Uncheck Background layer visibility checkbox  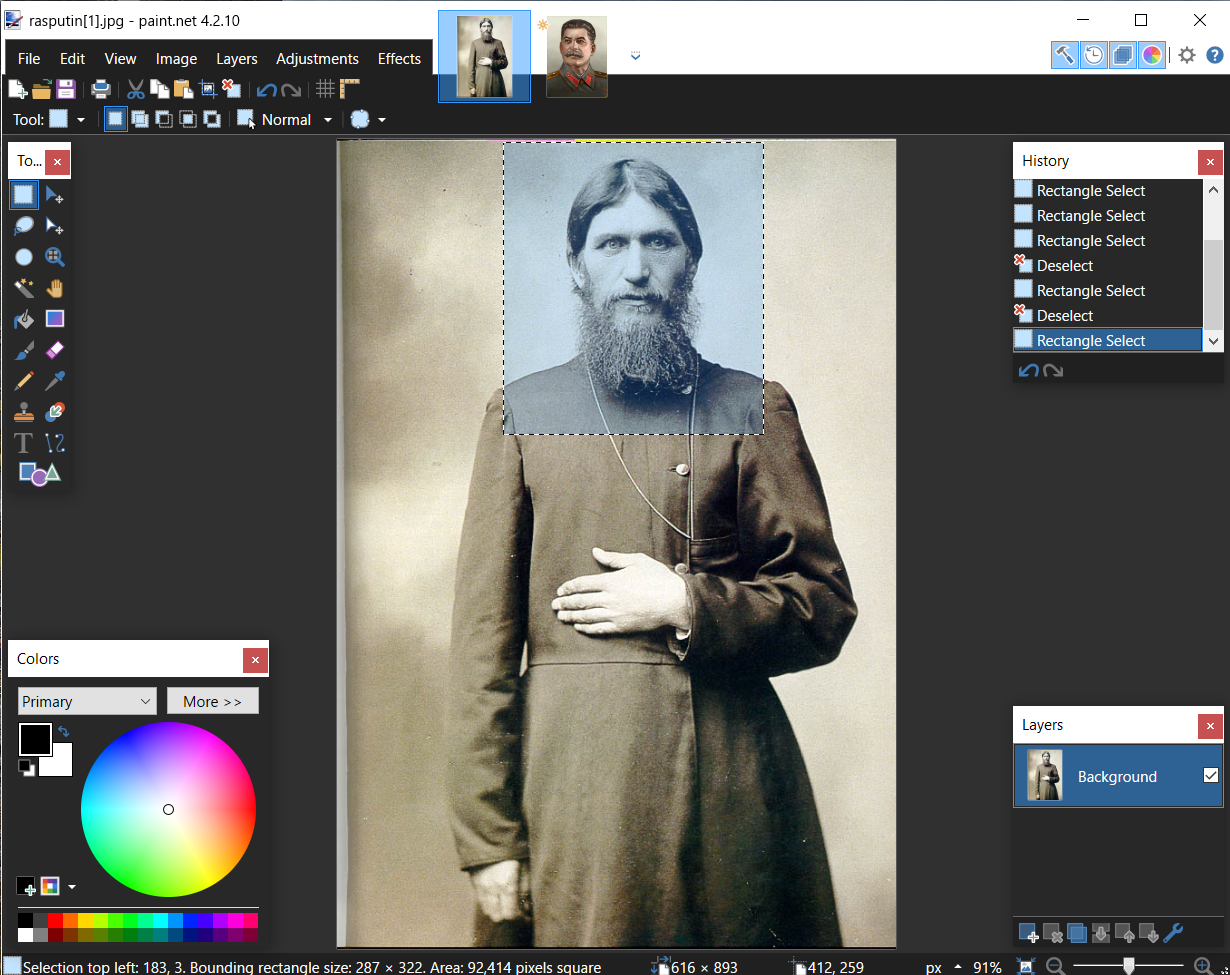1211,775
